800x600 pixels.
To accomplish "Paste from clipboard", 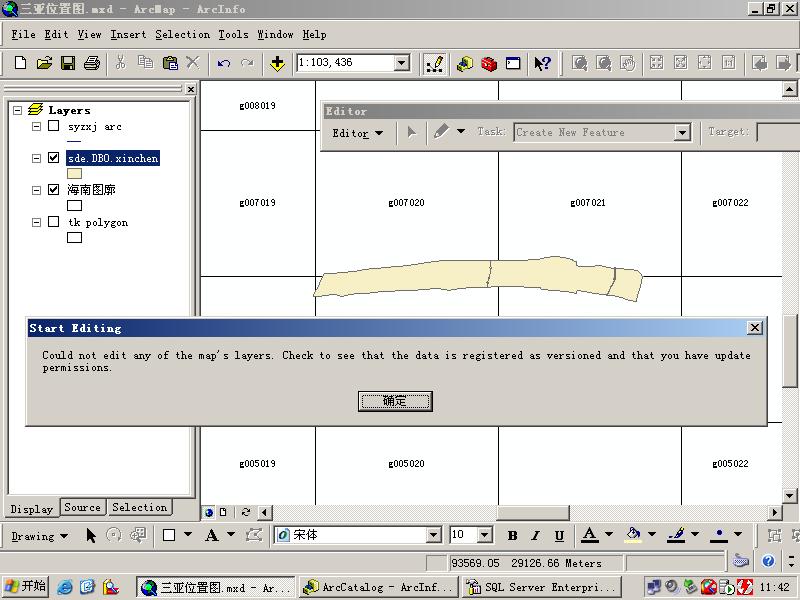I will [170, 63].
